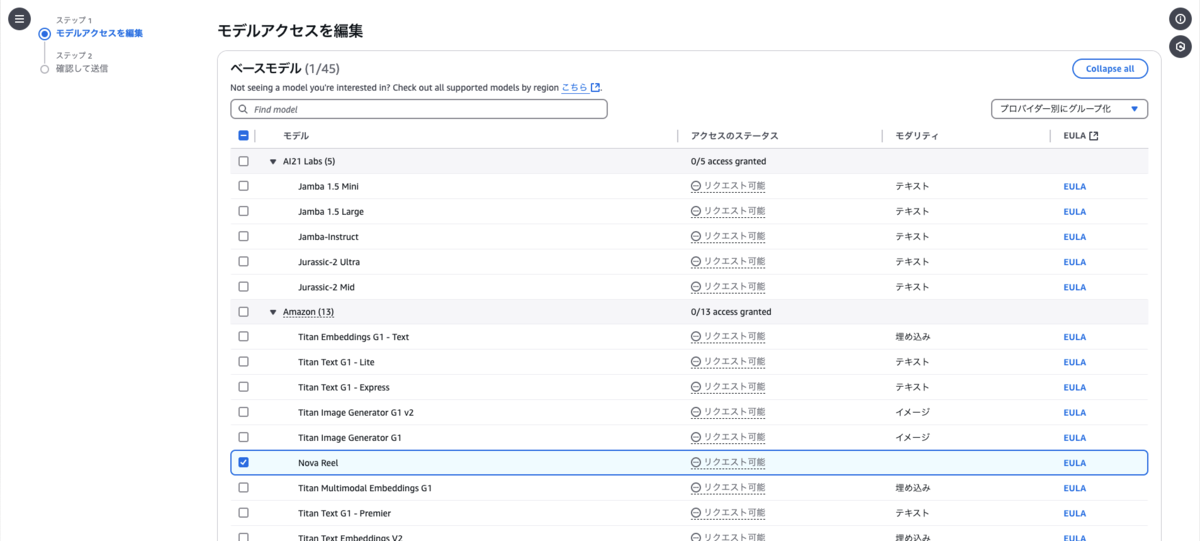Go to step 2 確認して送信
The width and height of the screenshot is (1200, 541).
(x=82, y=69)
